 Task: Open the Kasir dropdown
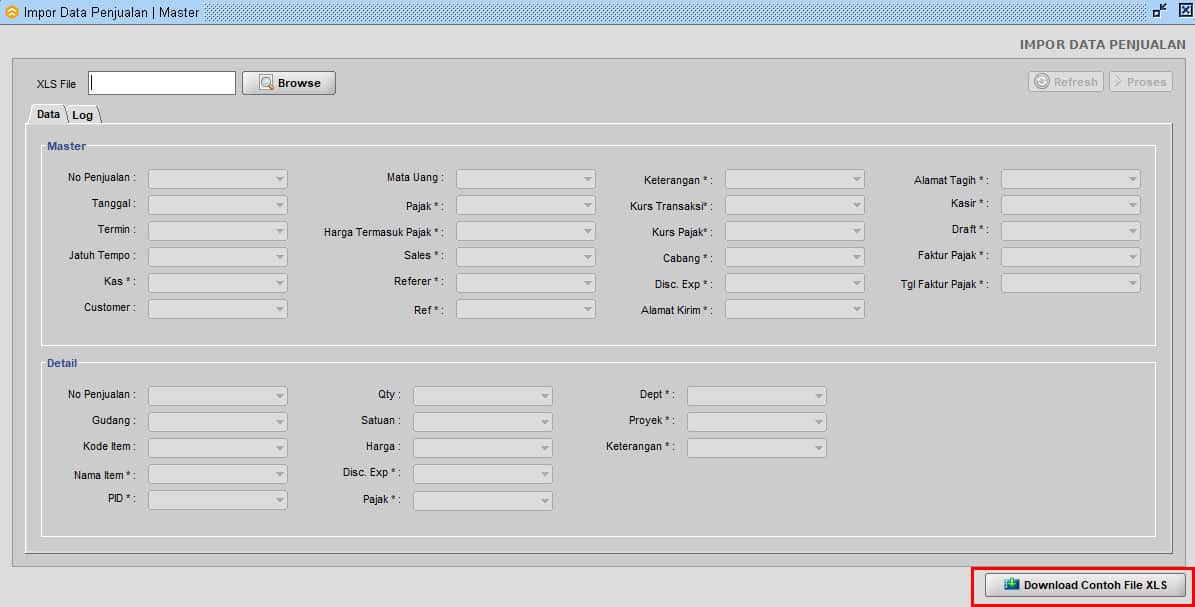coord(1071,205)
